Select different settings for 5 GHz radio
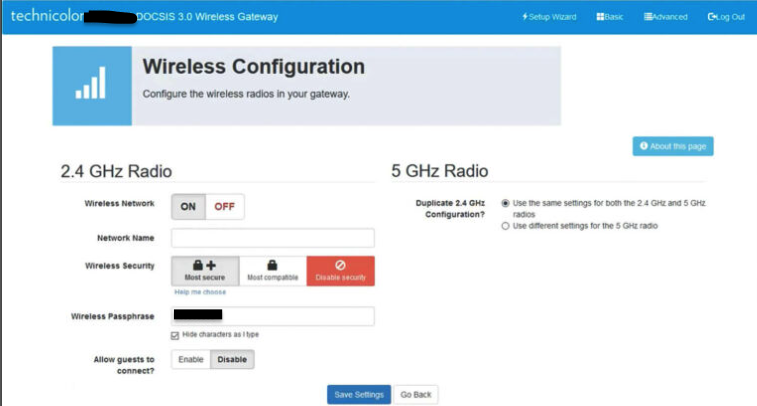The image size is (757, 406). 505,226
